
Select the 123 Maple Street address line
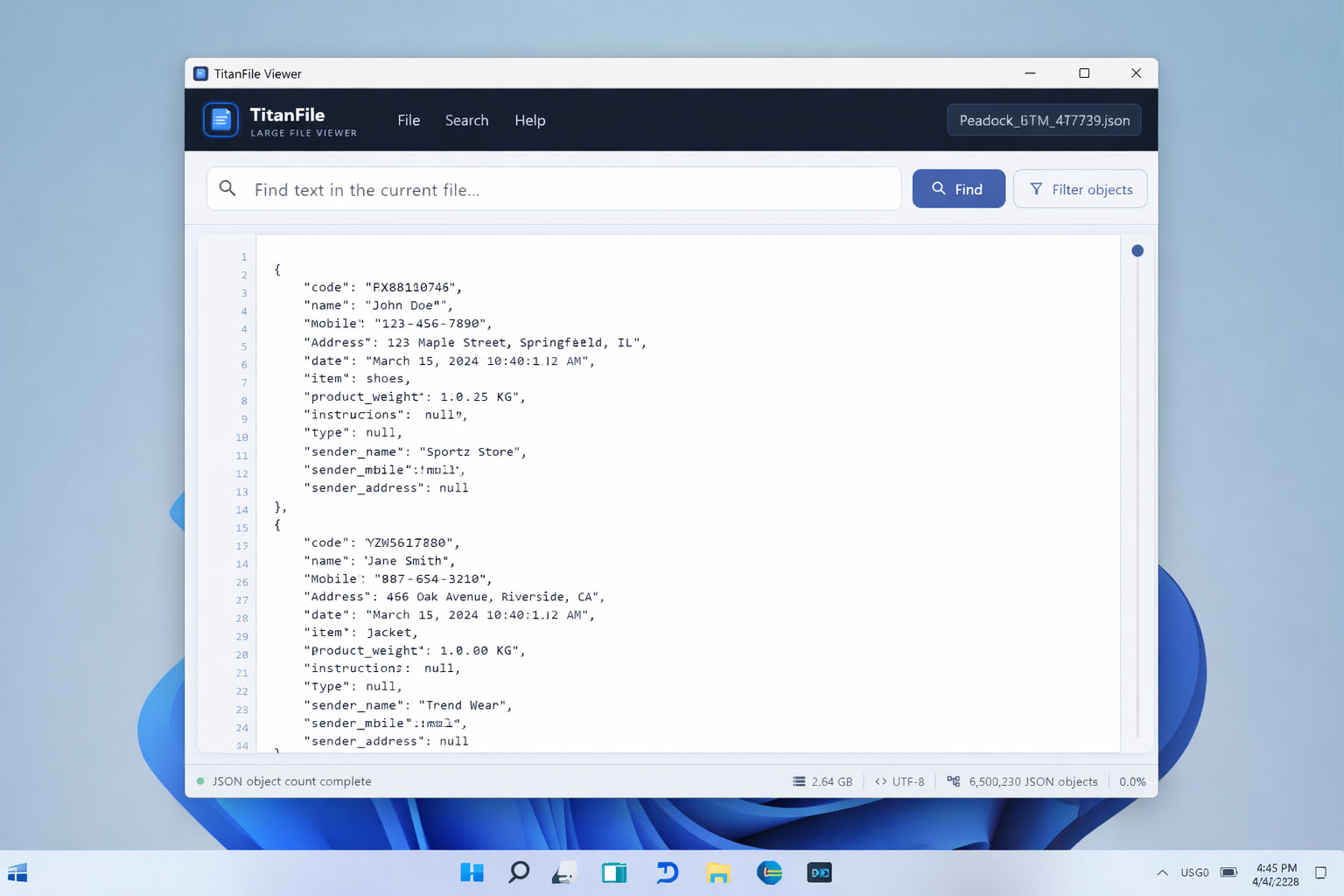(x=474, y=342)
